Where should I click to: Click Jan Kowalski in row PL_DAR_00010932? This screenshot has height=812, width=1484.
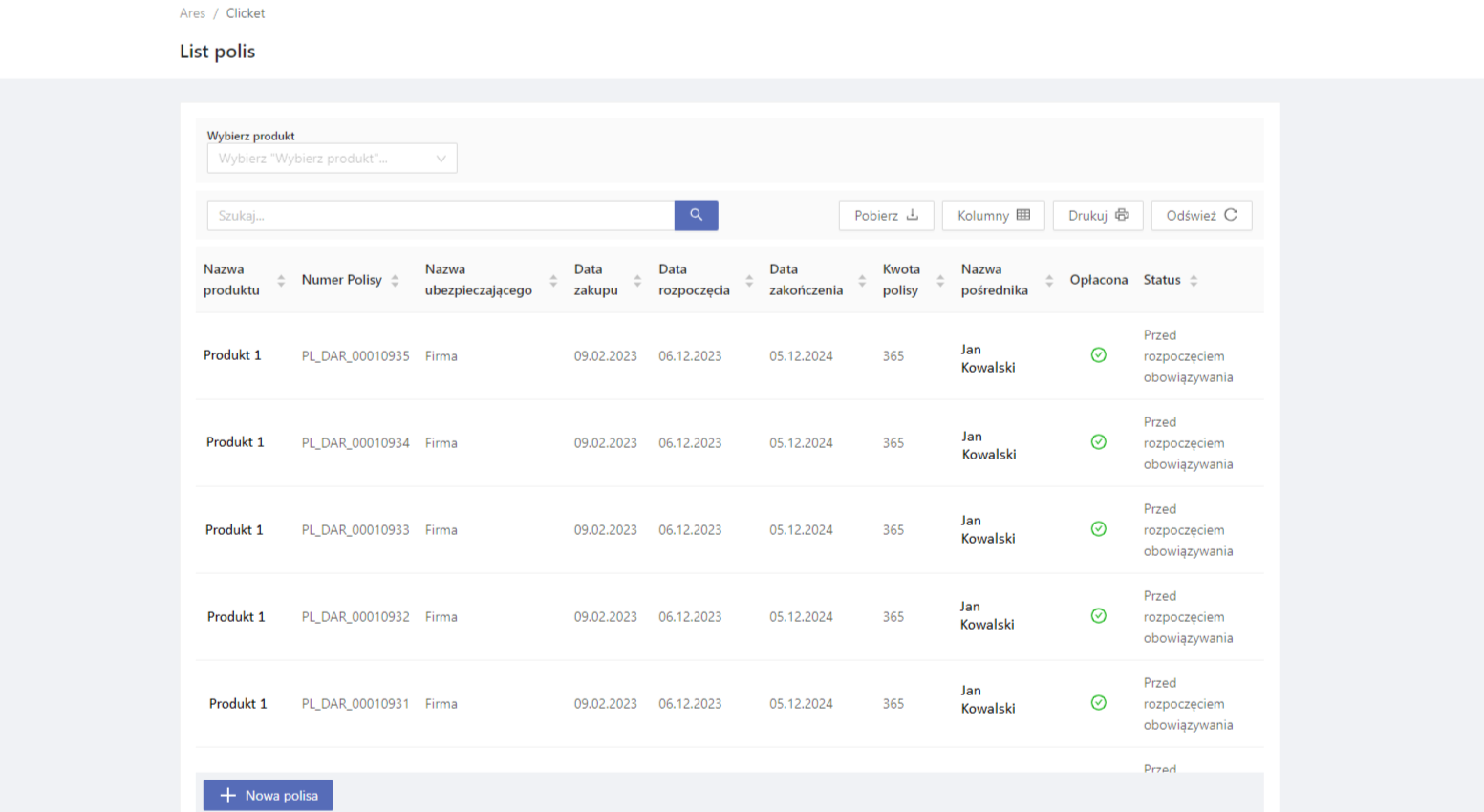(987, 615)
